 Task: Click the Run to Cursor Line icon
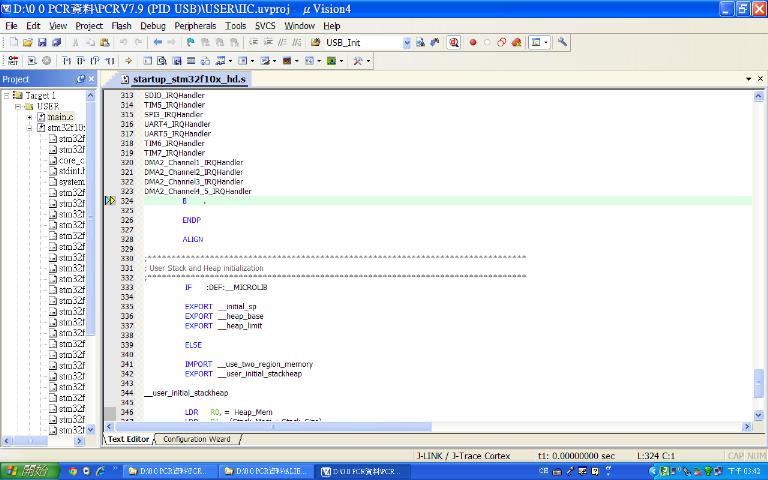(109, 61)
